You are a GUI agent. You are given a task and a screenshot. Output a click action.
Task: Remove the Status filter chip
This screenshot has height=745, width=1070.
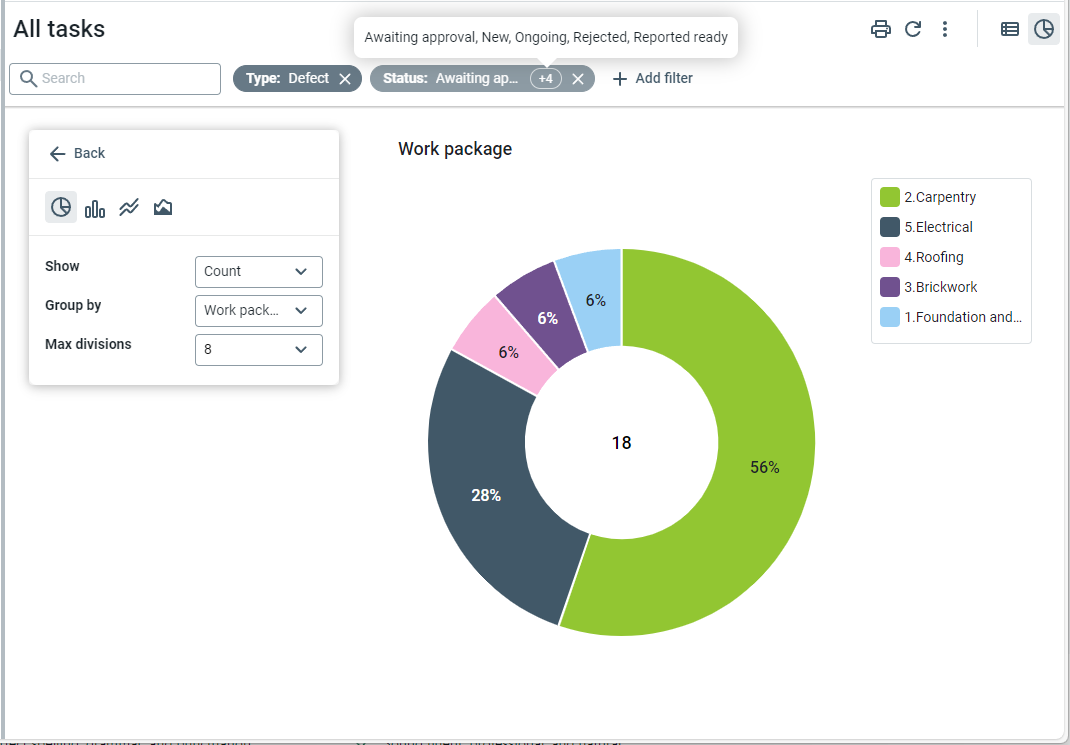point(578,79)
